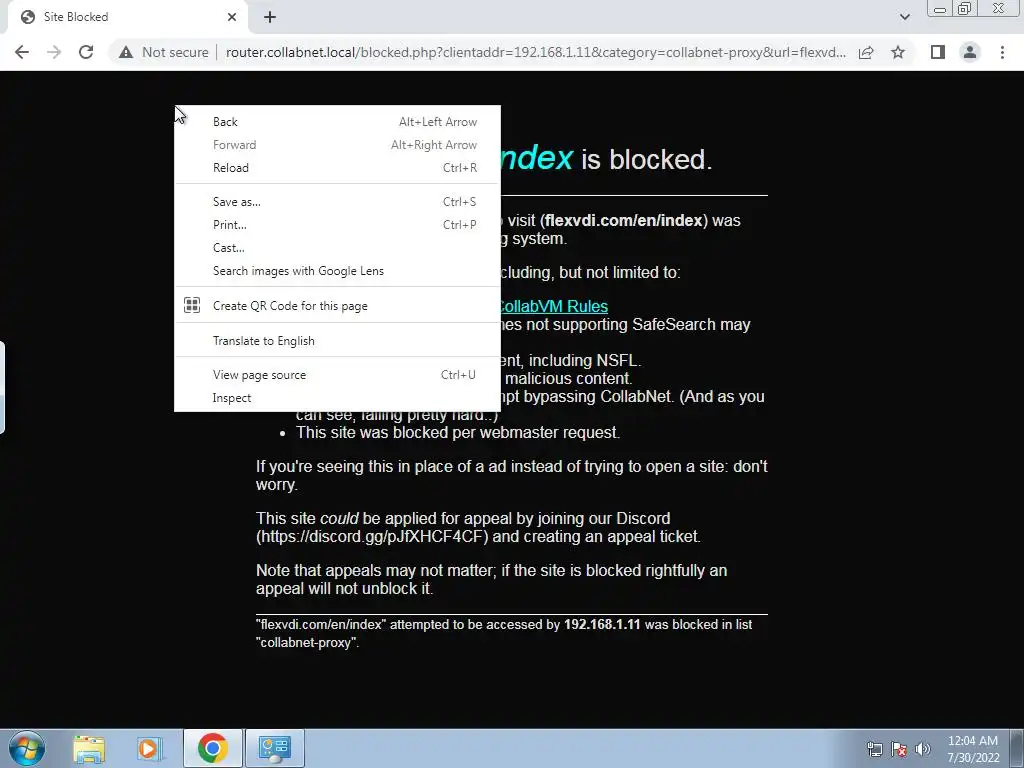Click "This site was blocked per webmaster request"
The height and width of the screenshot is (768, 1024).
point(458,433)
